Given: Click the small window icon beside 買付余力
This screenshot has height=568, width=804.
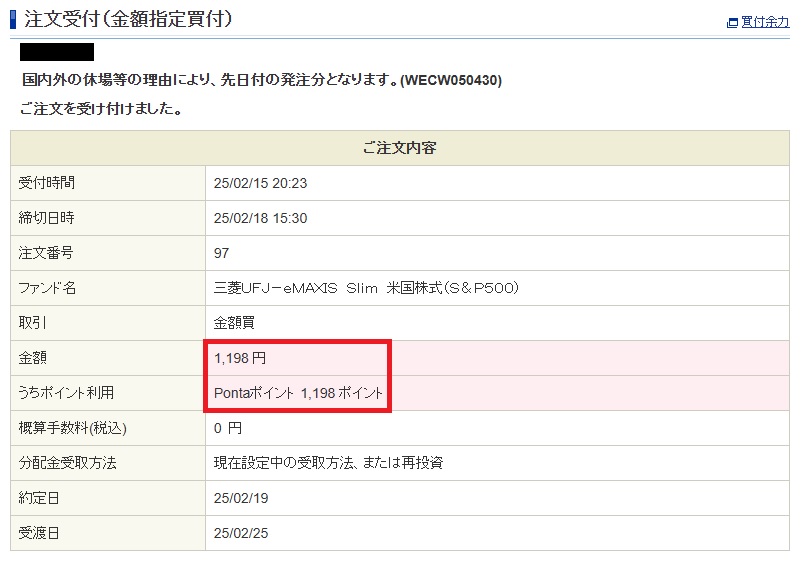Looking at the screenshot, I should [732, 23].
